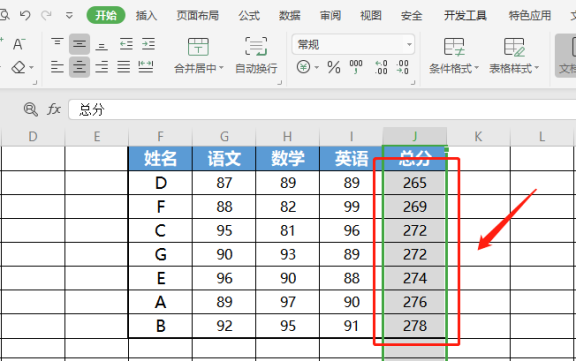Switch to the 插入 tab
Image resolution: width=576 pixels, height=362 pixels.
point(146,15)
